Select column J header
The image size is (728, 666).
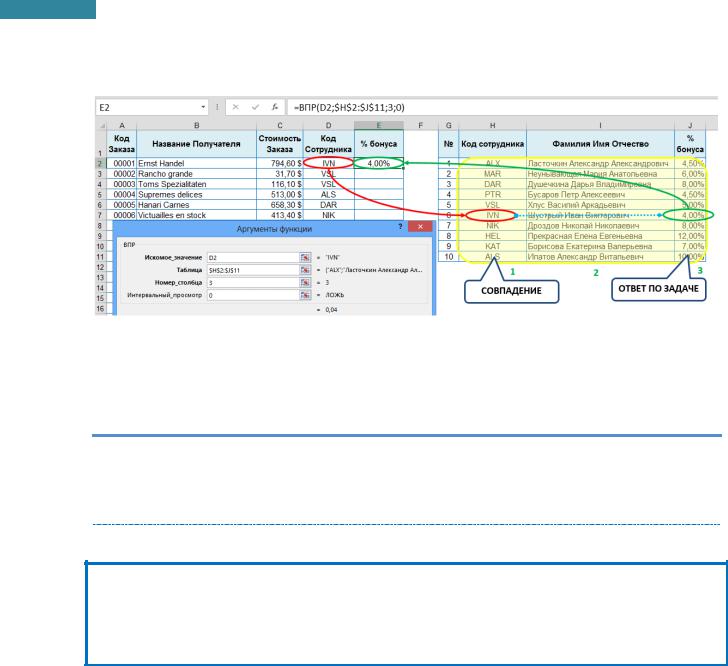coord(690,125)
